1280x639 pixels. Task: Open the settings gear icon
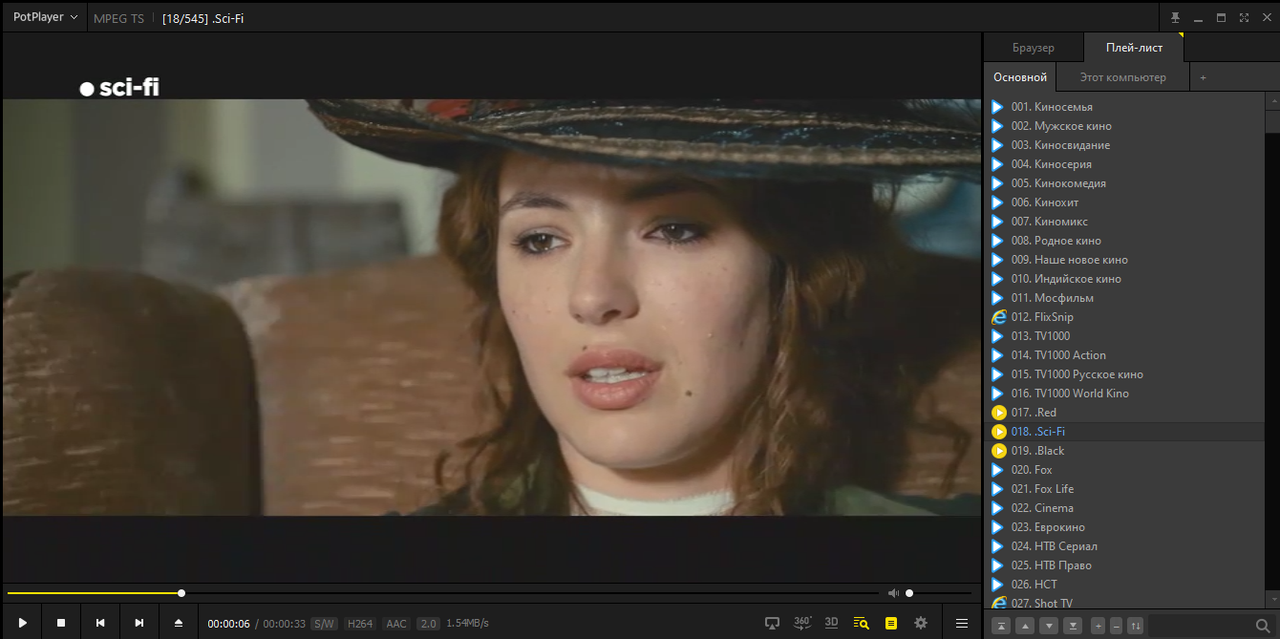click(921, 623)
